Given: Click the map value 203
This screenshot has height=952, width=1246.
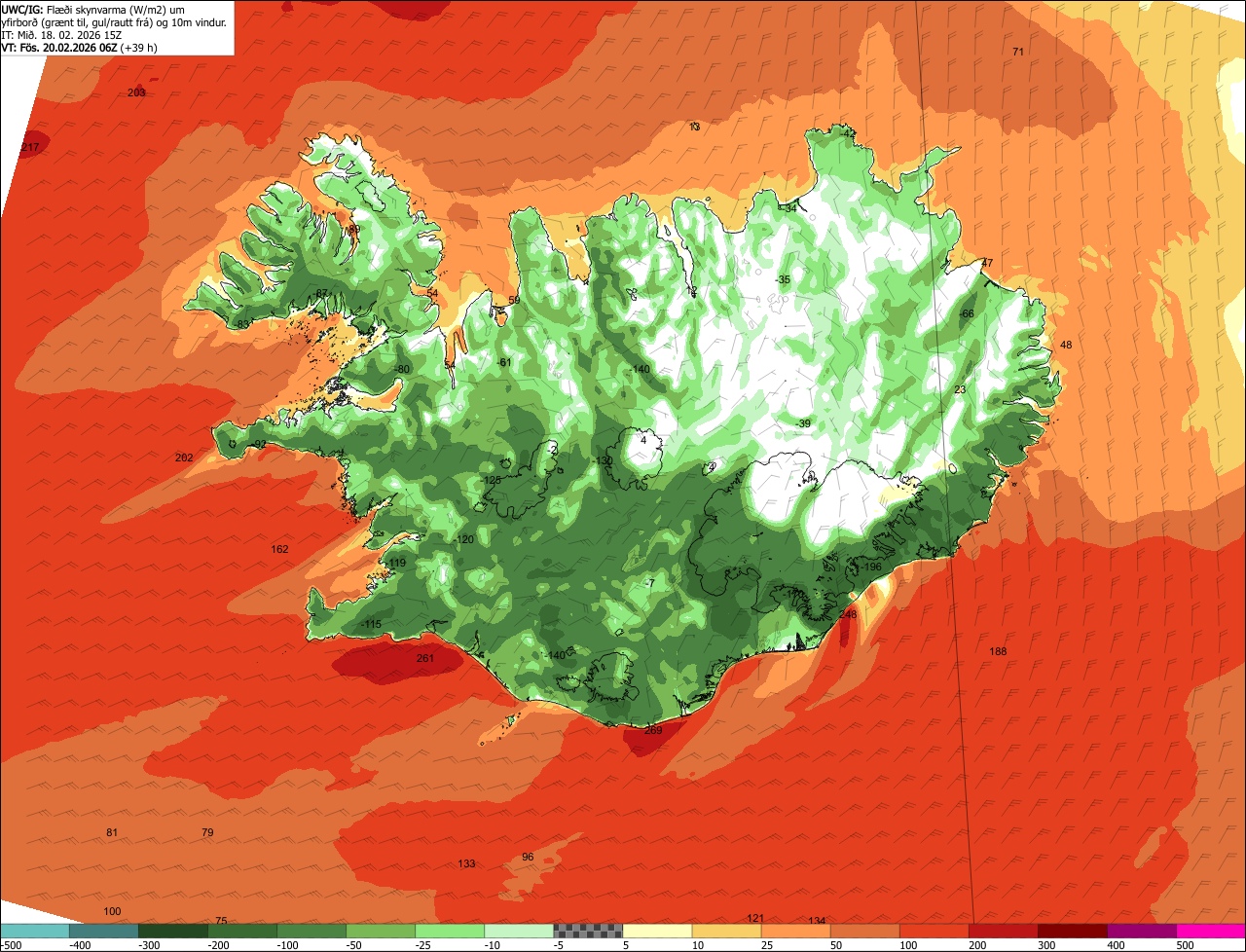Looking at the screenshot, I should pyautogui.click(x=136, y=92).
